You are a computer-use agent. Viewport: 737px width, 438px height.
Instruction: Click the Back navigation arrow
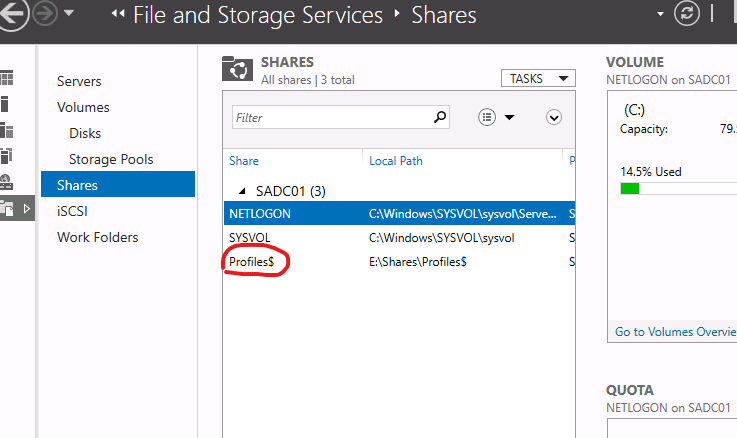(x=10, y=15)
